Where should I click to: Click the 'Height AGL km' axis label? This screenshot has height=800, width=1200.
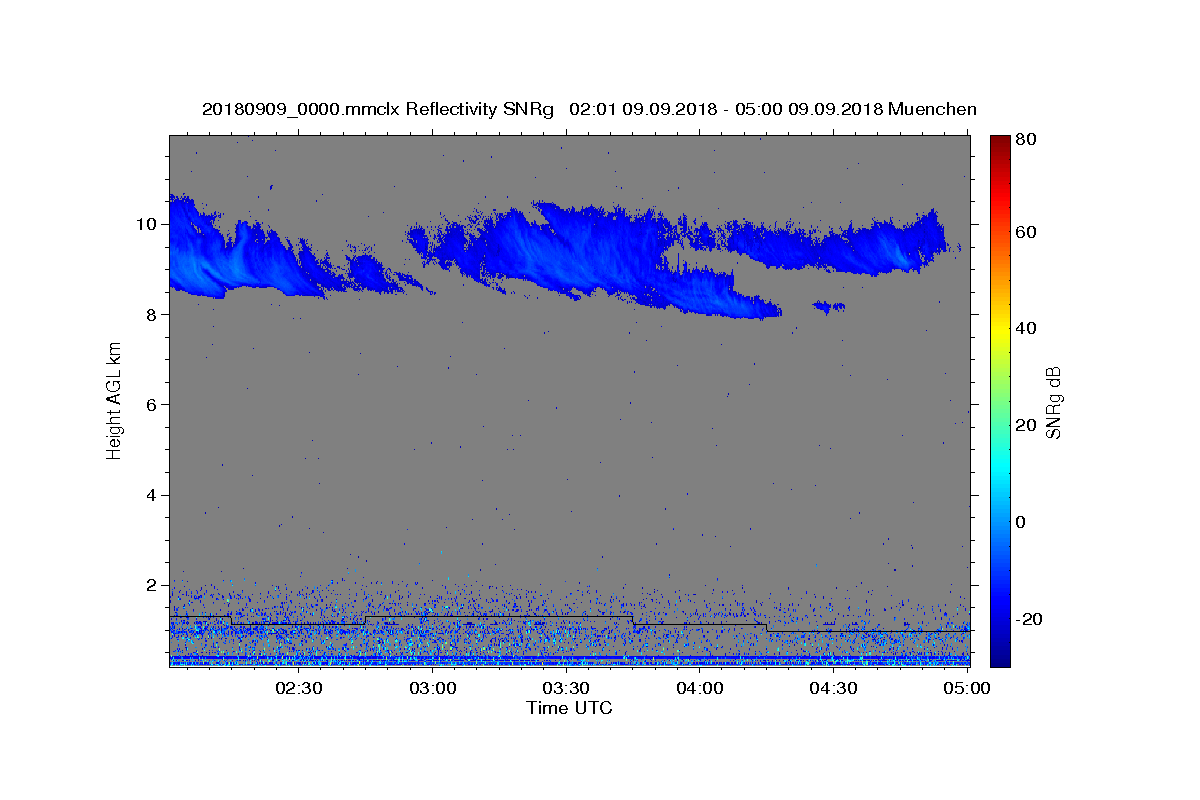(115, 400)
